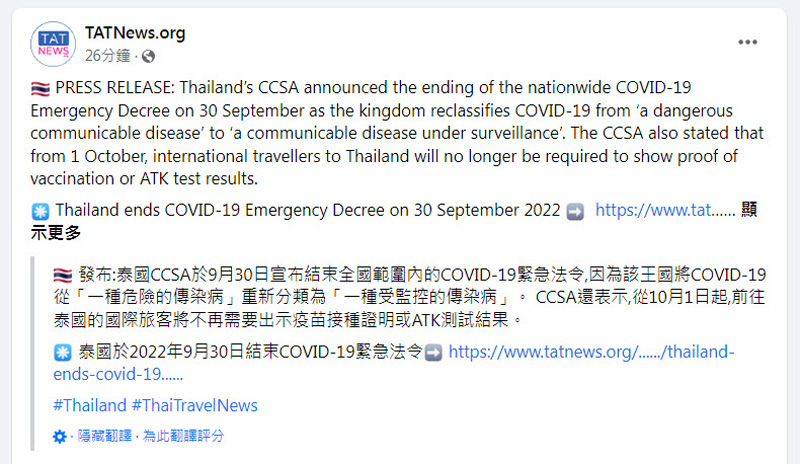
Task: Hide translation via 隱藏翻譯
Action: (x=105, y=436)
